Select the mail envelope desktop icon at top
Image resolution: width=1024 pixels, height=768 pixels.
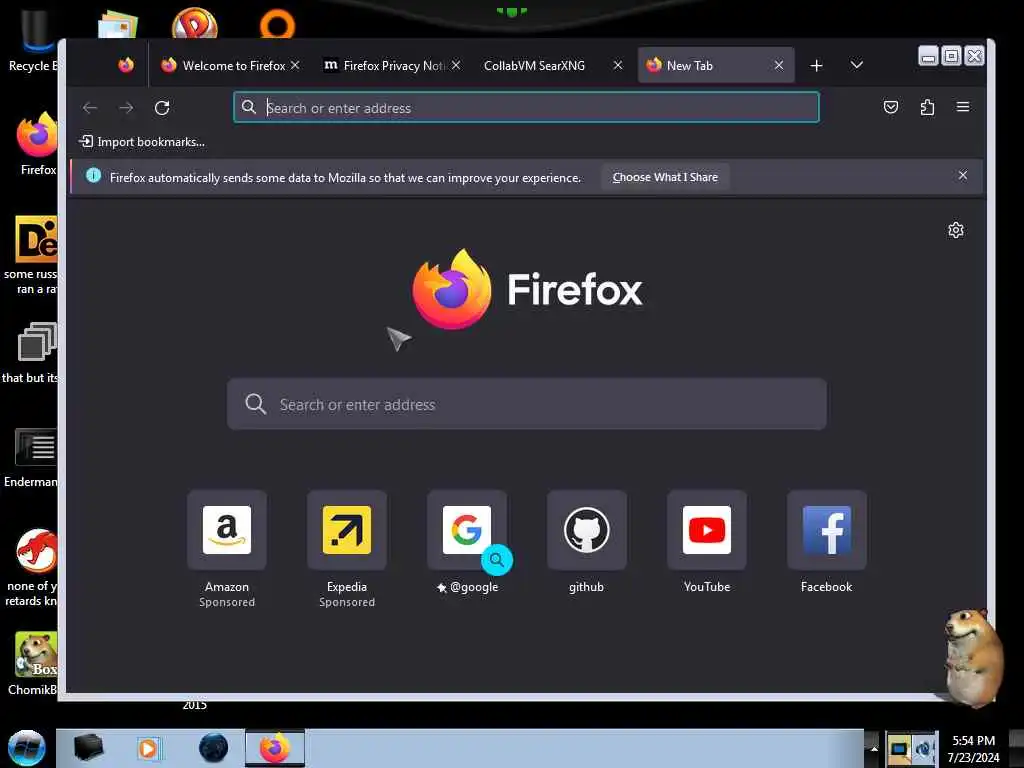click(118, 25)
